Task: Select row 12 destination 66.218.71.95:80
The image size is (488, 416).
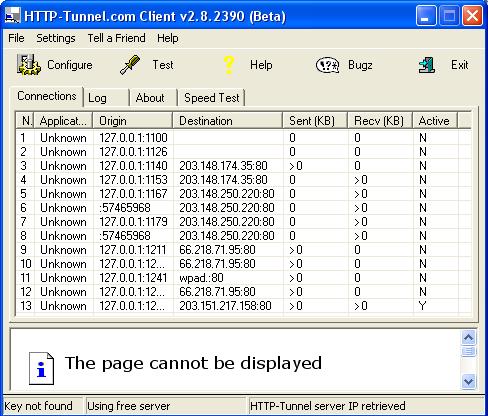Action: click(x=217, y=292)
